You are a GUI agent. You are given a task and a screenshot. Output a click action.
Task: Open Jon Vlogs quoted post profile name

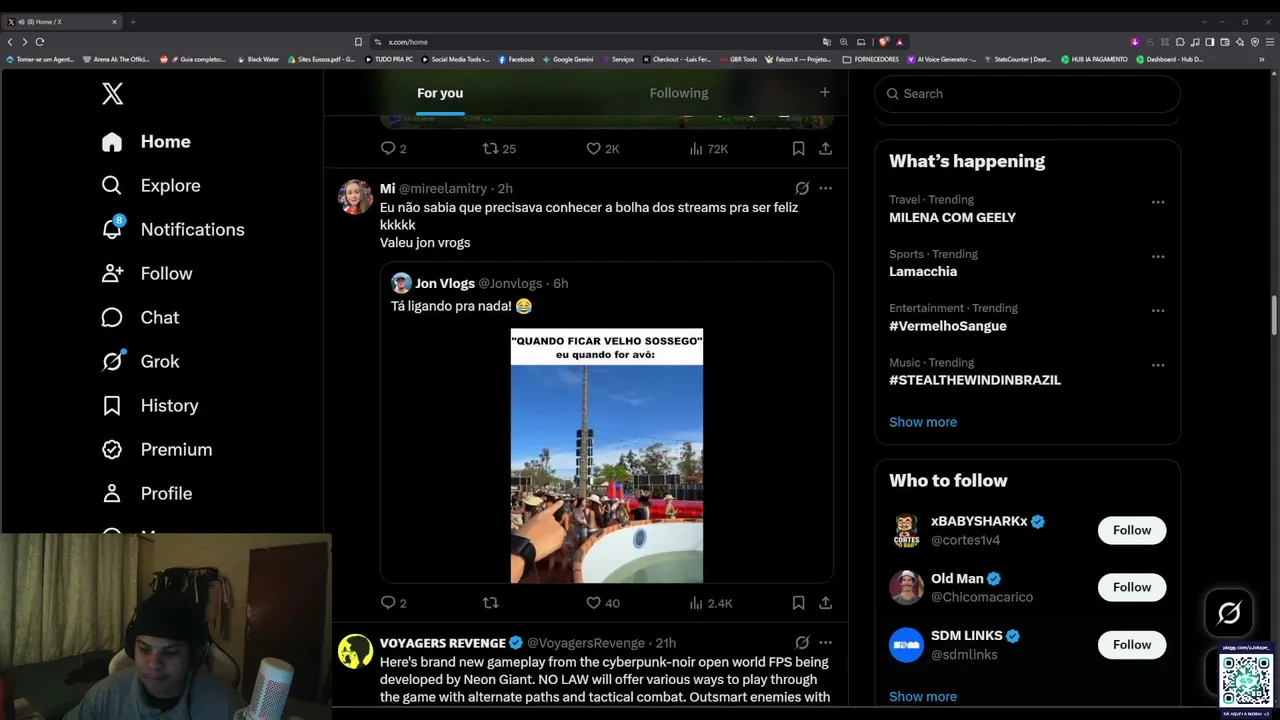click(x=445, y=284)
